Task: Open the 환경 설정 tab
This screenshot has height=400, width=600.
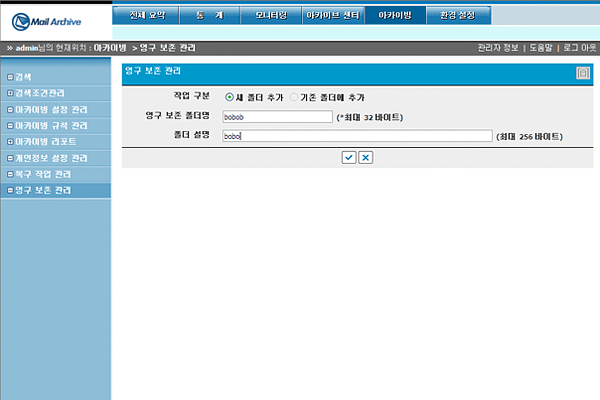Action: [x=459, y=15]
